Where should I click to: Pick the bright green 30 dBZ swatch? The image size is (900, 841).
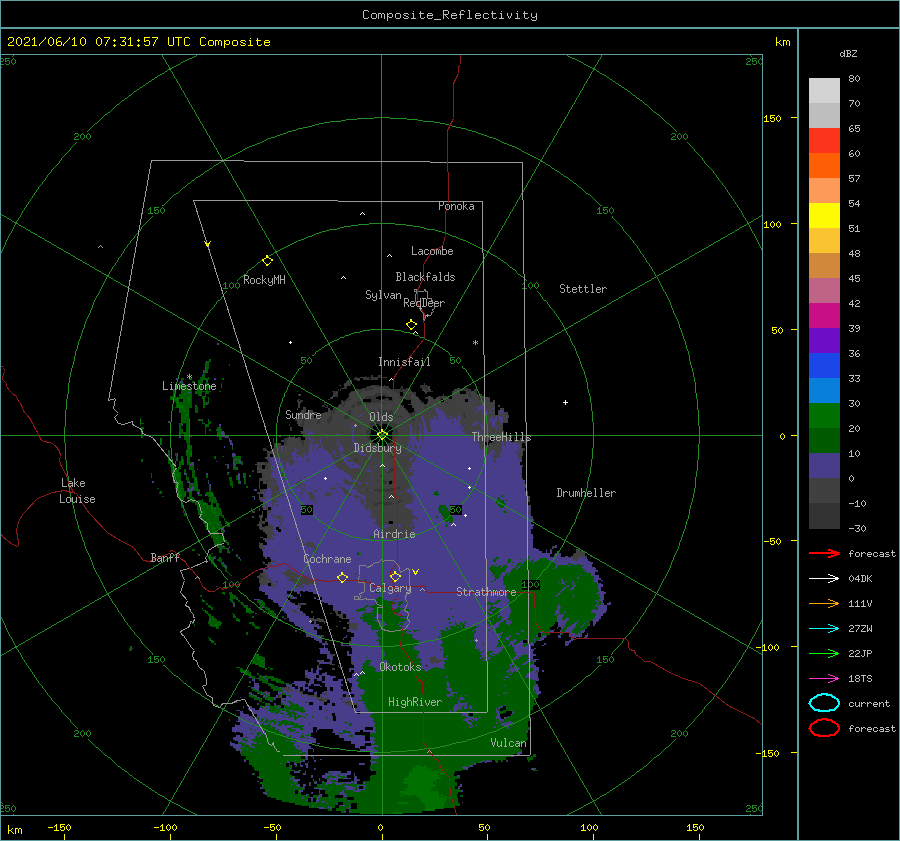click(x=824, y=416)
